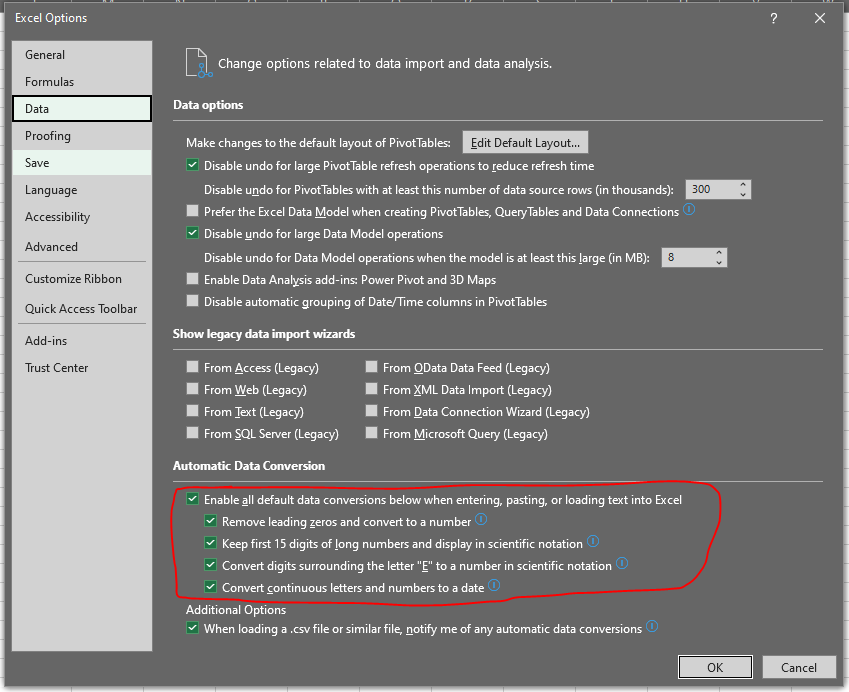Click info icon for converting digits around letter E
This screenshot has width=849, height=692.
point(621,564)
